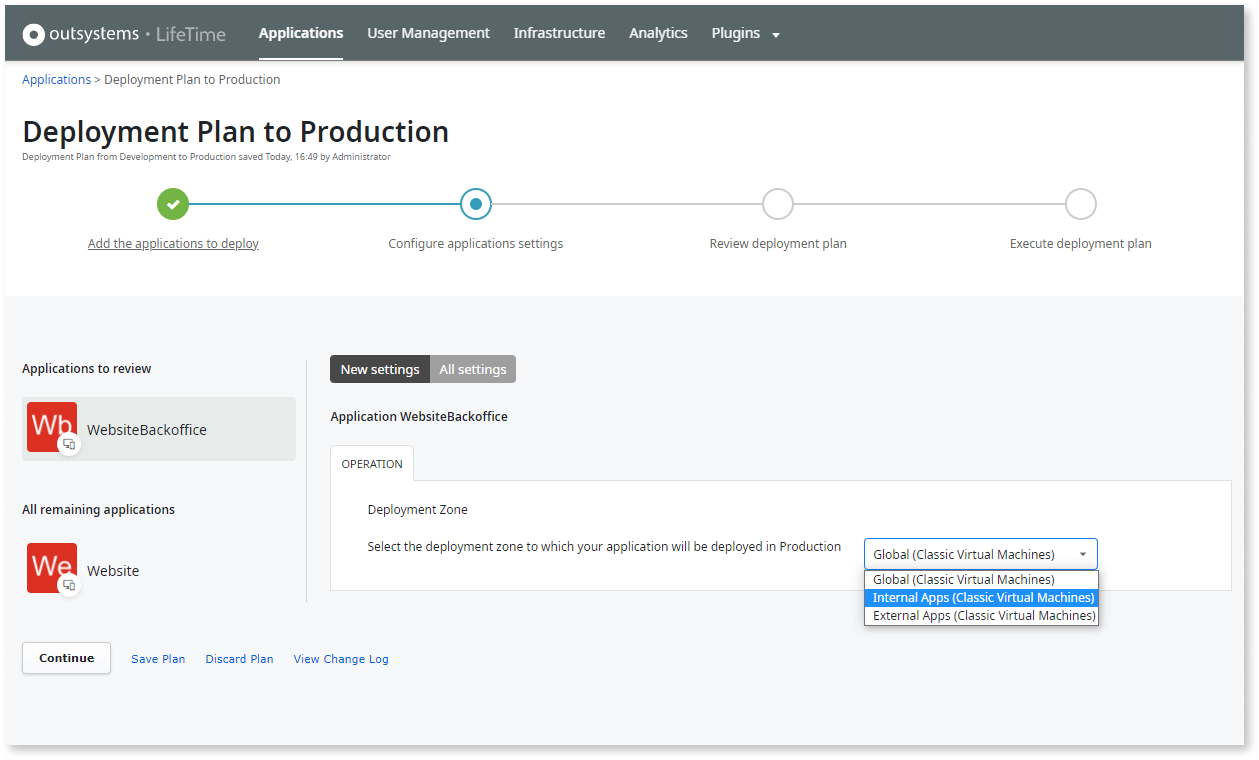Screen dimensions: 1259x760
Task: Click the Execute deployment plan step circle
Action: (x=1080, y=204)
